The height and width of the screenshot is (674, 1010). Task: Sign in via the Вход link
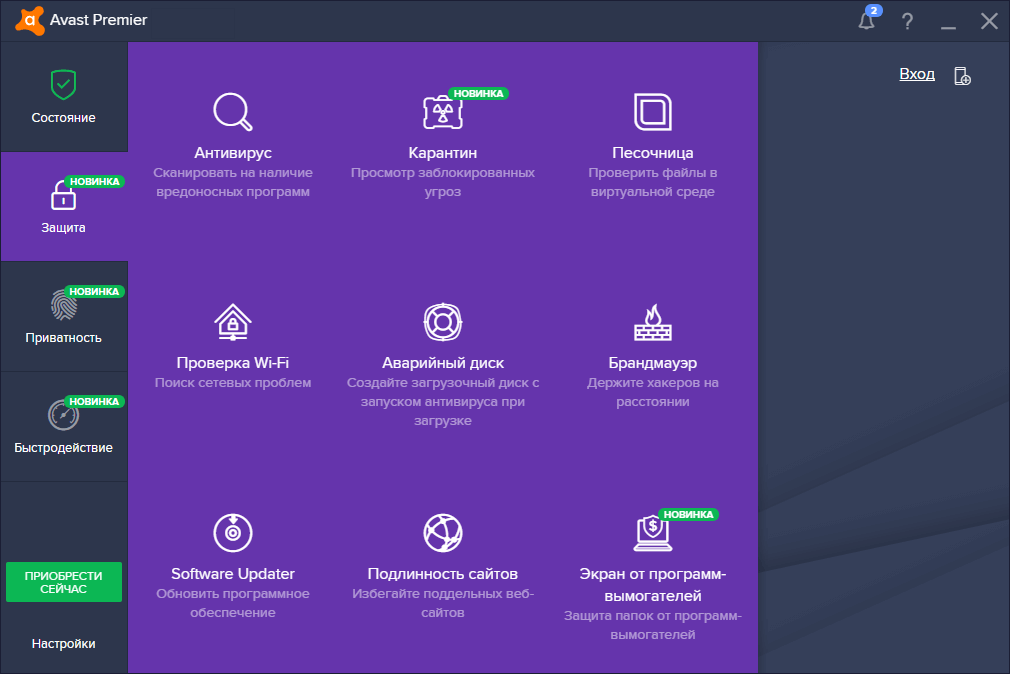click(917, 73)
